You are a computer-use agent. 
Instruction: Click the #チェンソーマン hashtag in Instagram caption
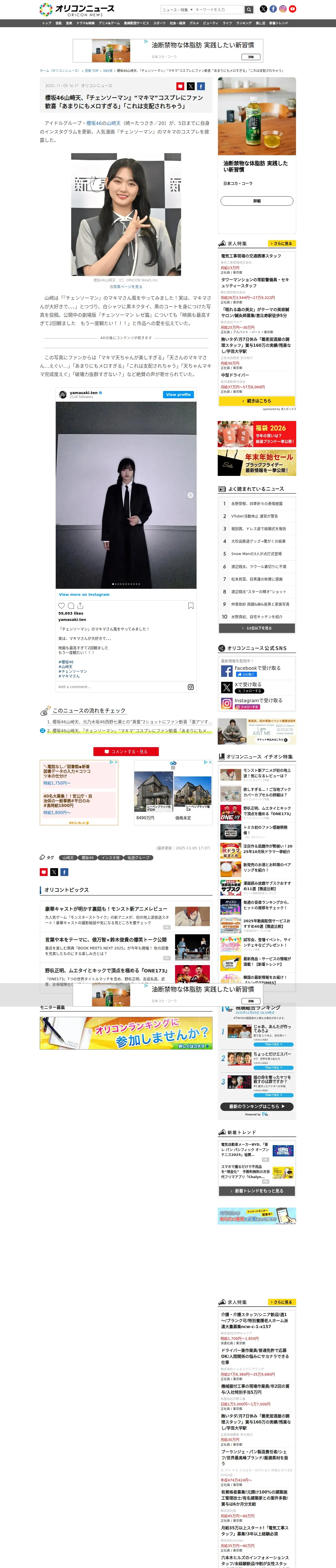coord(72,671)
